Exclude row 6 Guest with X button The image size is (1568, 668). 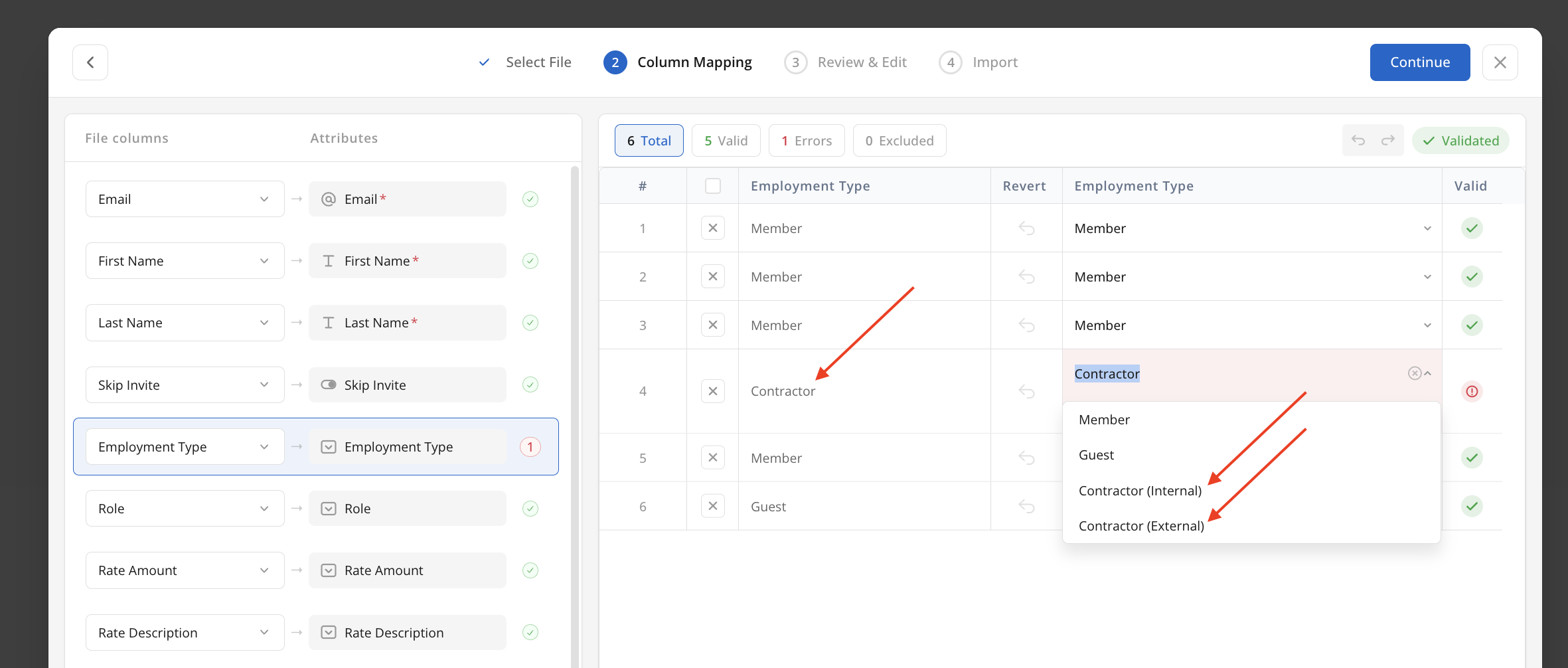712,506
